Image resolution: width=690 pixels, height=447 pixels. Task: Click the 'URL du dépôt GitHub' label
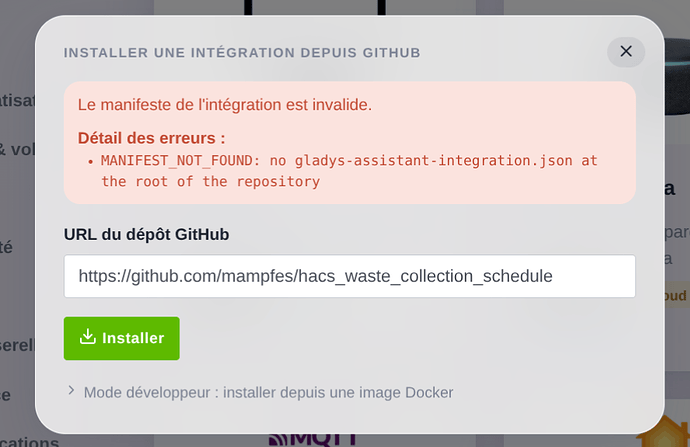pos(147,234)
